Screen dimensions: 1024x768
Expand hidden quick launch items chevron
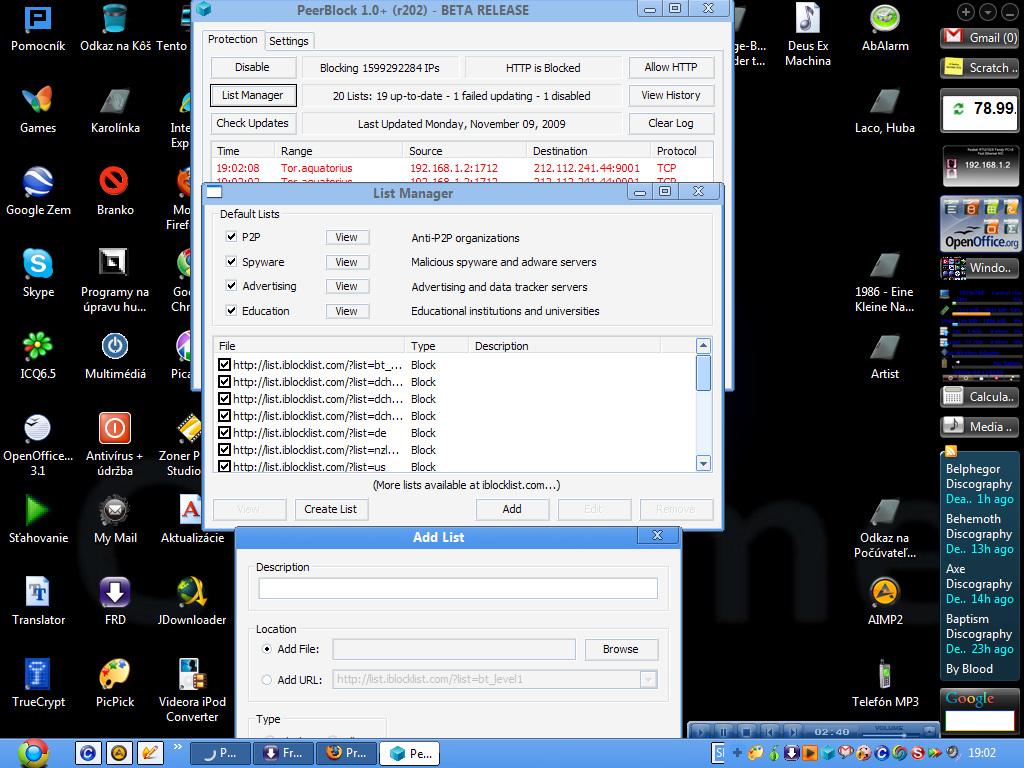tap(177, 746)
